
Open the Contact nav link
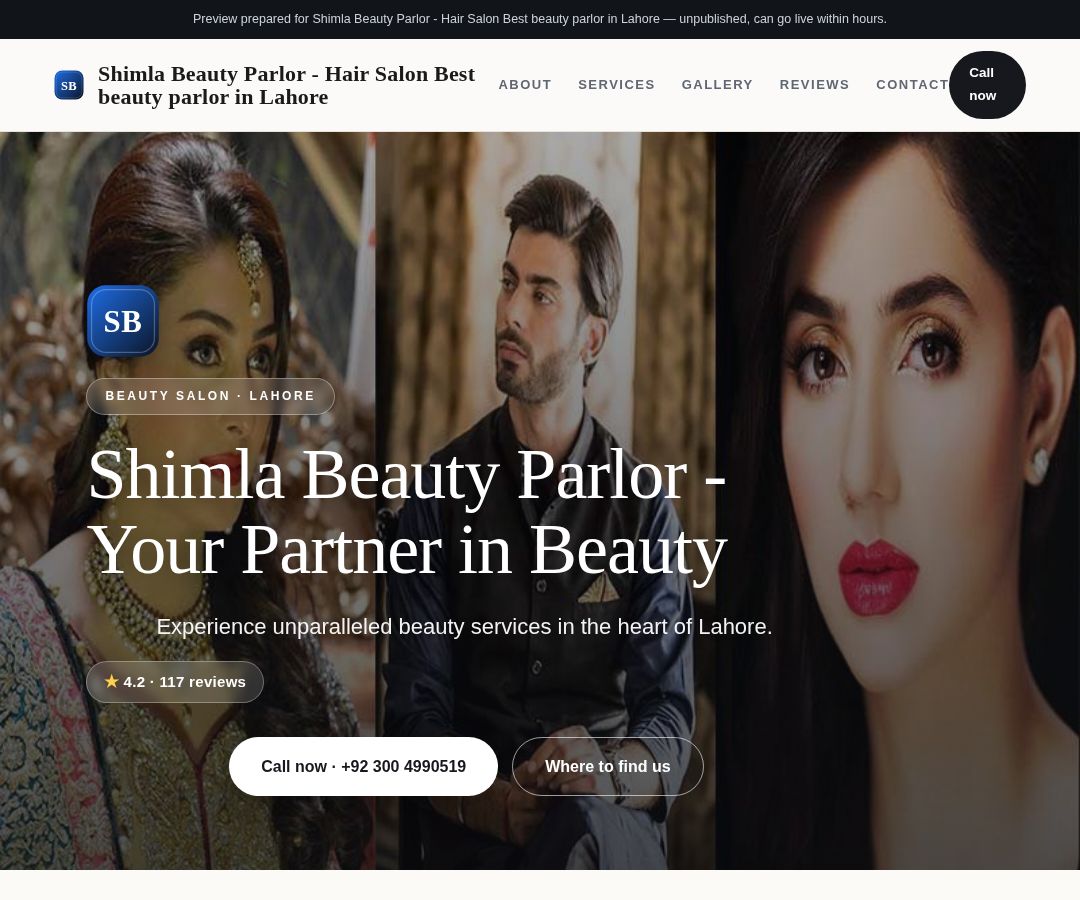[x=912, y=85]
